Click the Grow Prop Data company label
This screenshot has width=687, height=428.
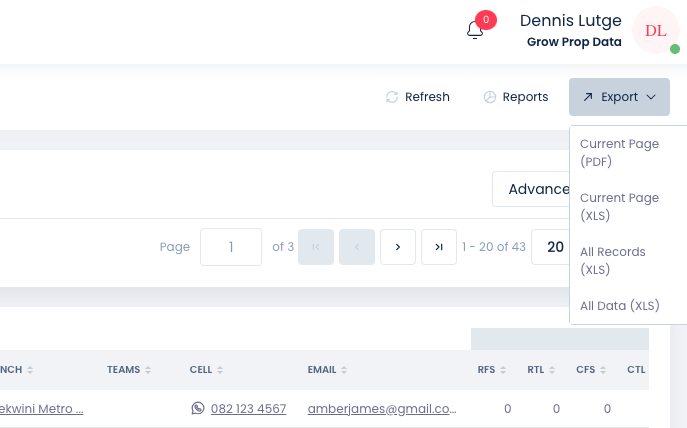click(x=574, y=42)
